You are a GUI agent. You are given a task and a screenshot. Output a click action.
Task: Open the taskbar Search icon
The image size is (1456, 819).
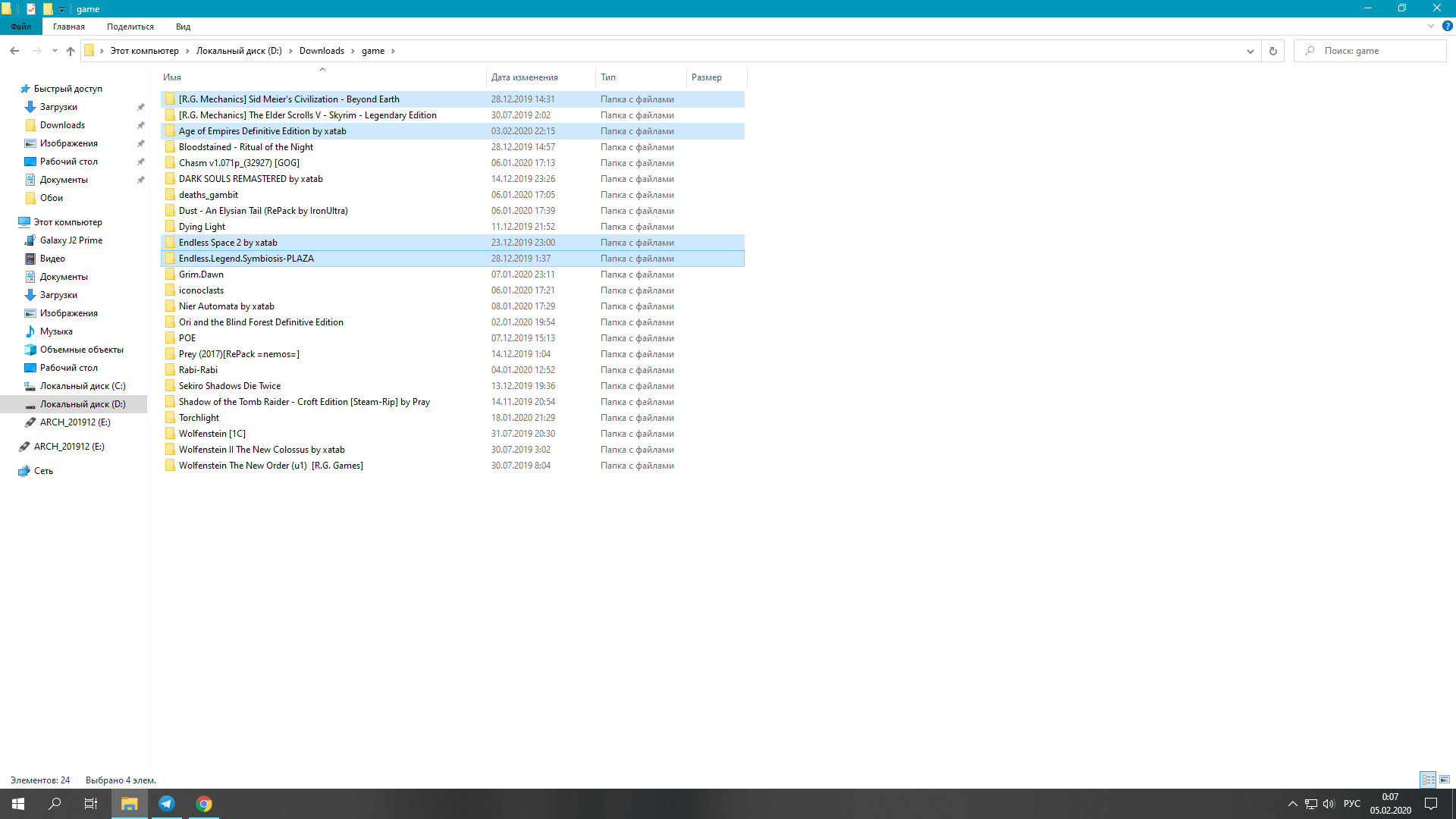[x=55, y=804]
